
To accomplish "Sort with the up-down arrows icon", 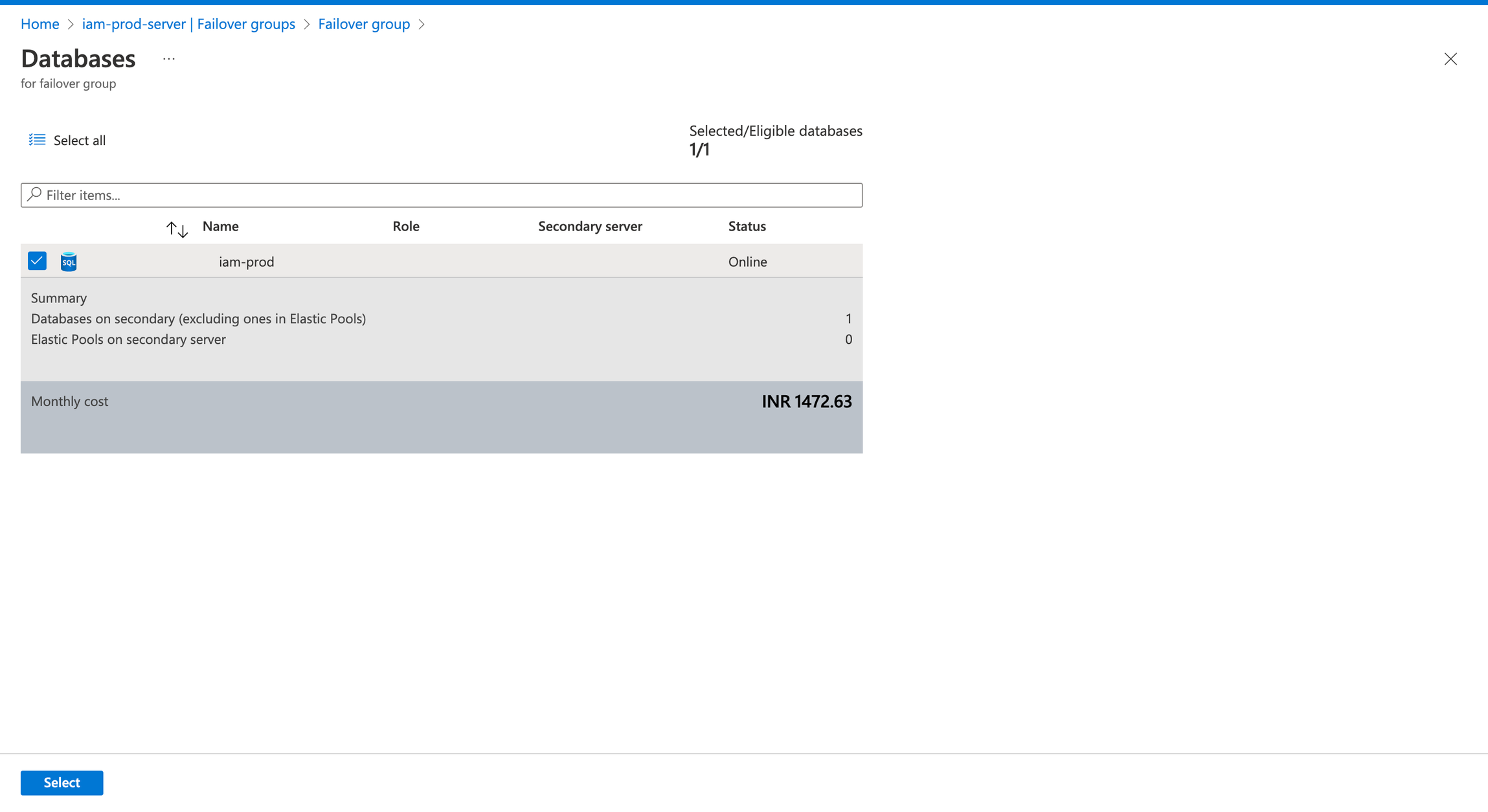I will coord(177,229).
